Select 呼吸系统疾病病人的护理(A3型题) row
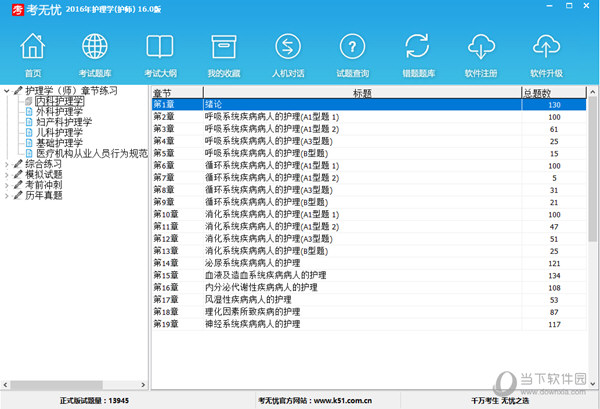Image resolution: width=600 pixels, height=409 pixels. pos(369,141)
